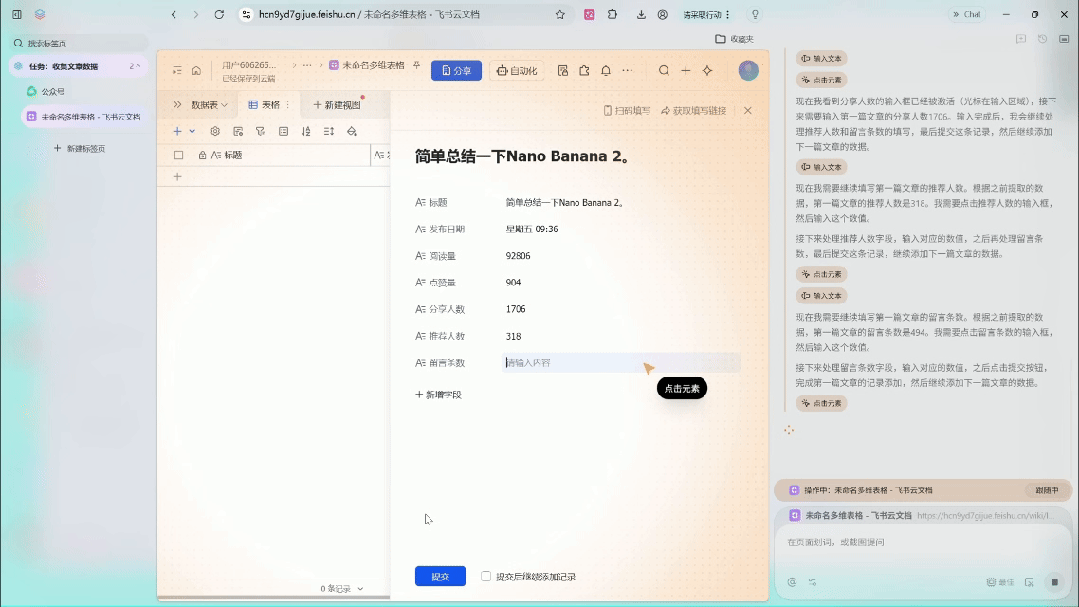The image size is (1079, 607).
Task: Click the notification bell in the document toolbar
Action: [x=604, y=71]
